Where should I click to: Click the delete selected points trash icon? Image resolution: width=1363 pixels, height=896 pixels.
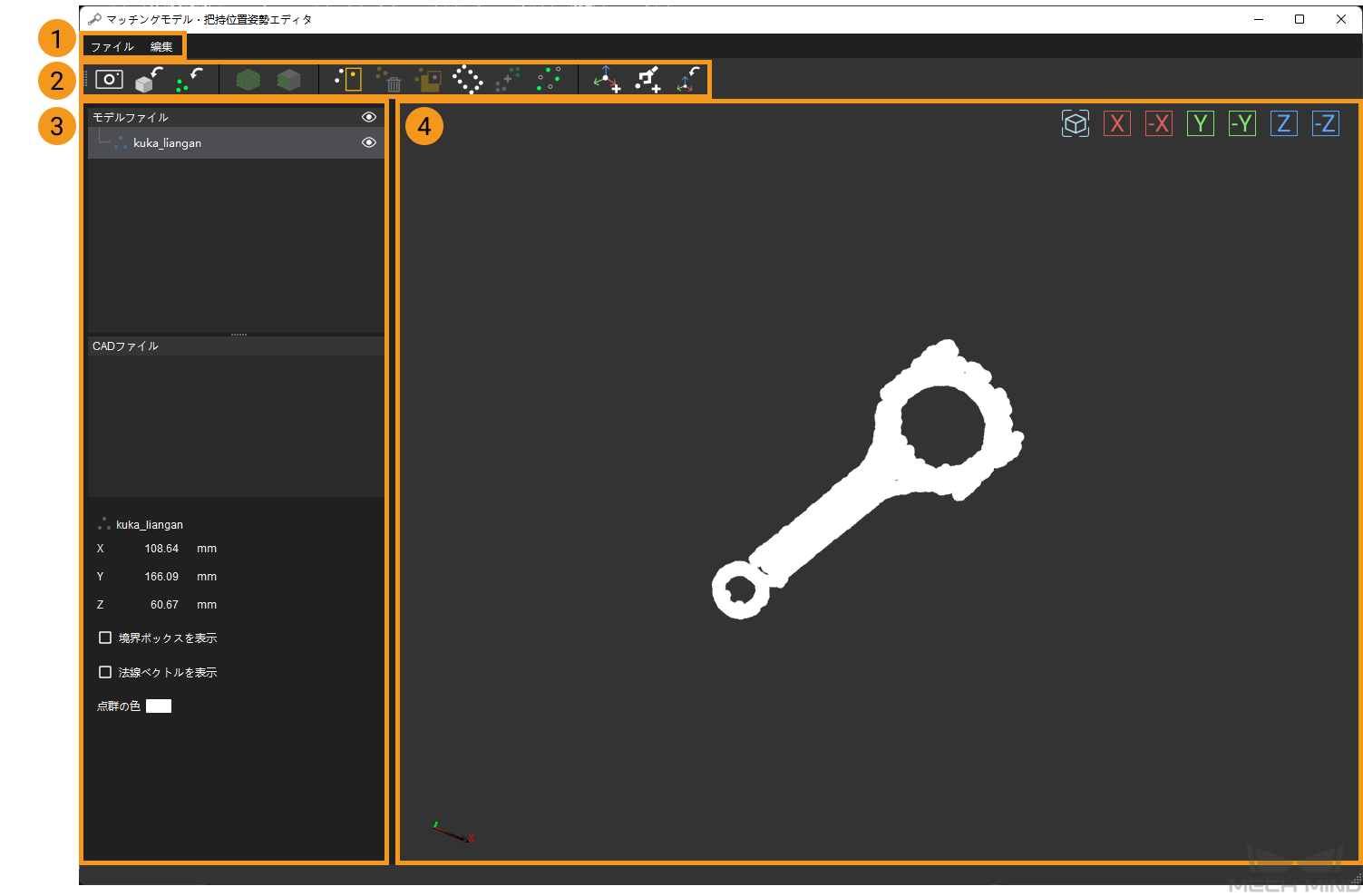(x=389, y=80)
